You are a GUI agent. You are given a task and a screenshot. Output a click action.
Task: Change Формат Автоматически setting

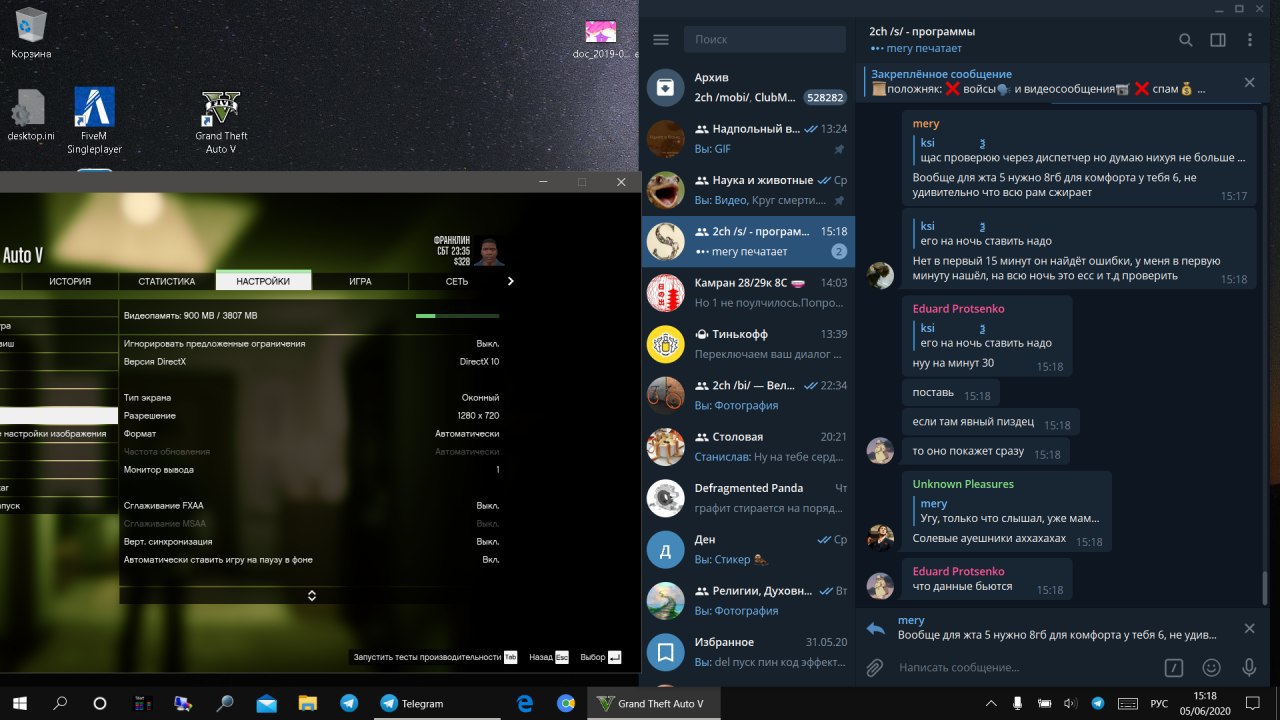(x=311, y=433)
